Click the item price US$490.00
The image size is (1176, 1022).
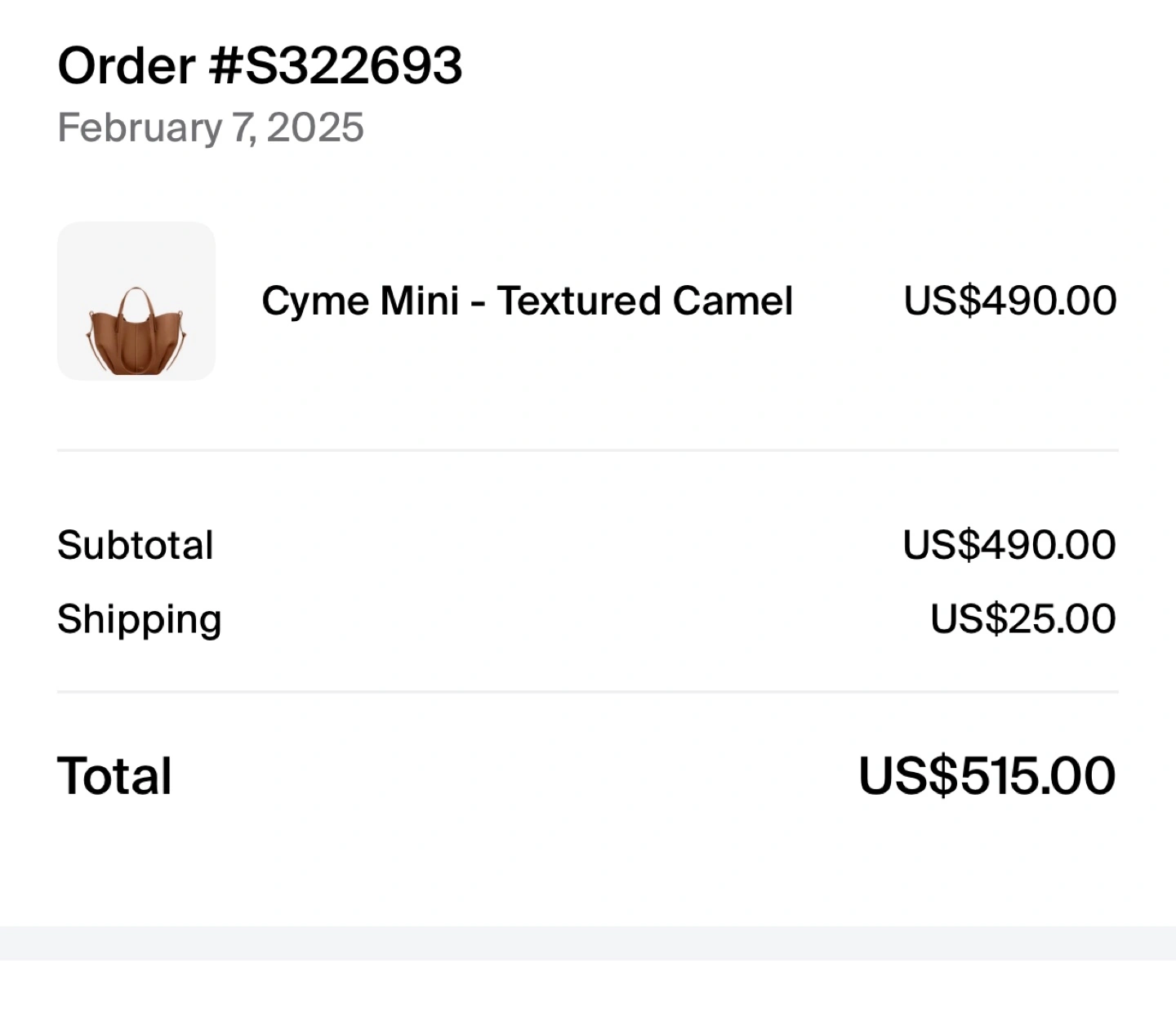[1010, 301]
